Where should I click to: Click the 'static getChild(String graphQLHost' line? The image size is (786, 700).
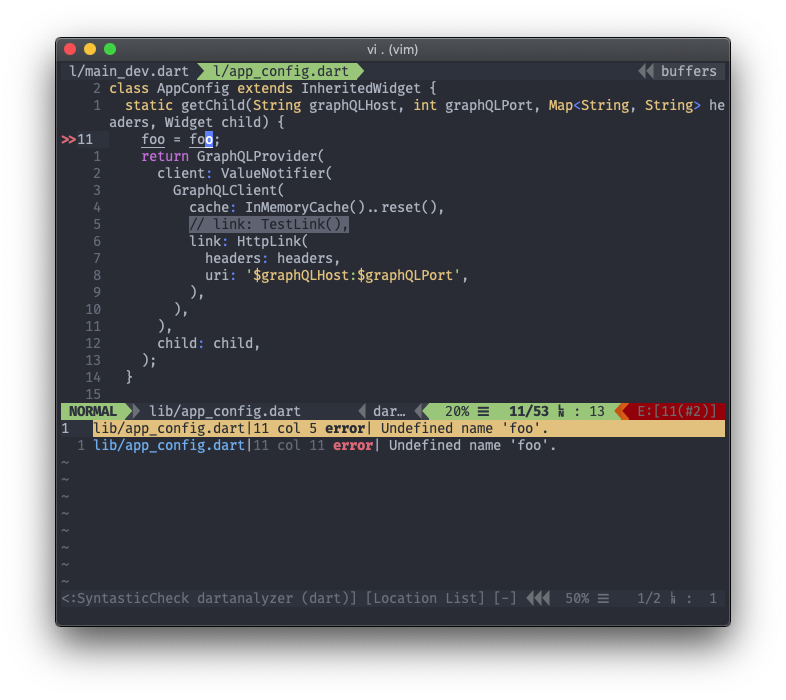[x=417, y=105]
